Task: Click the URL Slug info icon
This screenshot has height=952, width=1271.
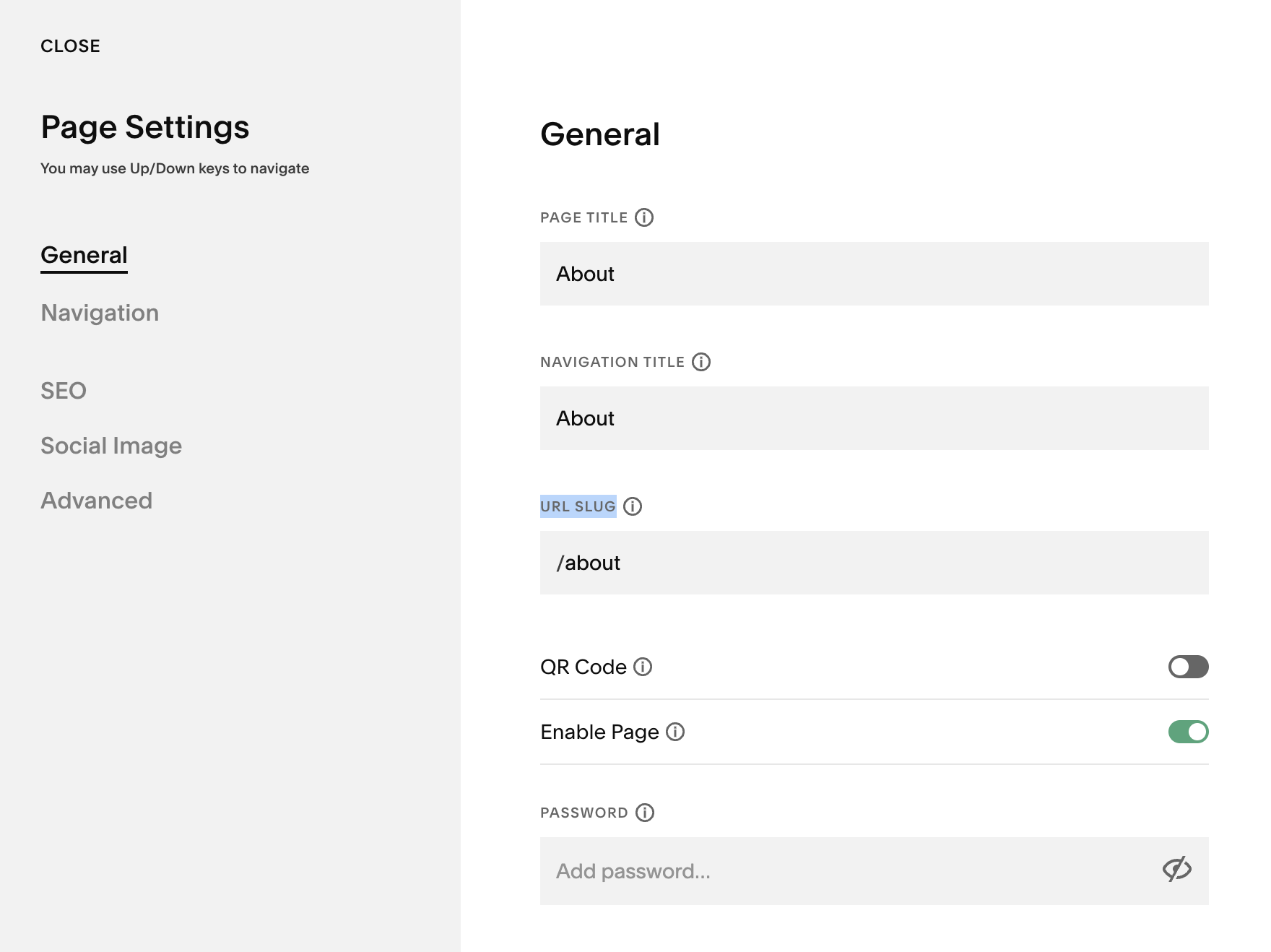Action: click(633, 506)
